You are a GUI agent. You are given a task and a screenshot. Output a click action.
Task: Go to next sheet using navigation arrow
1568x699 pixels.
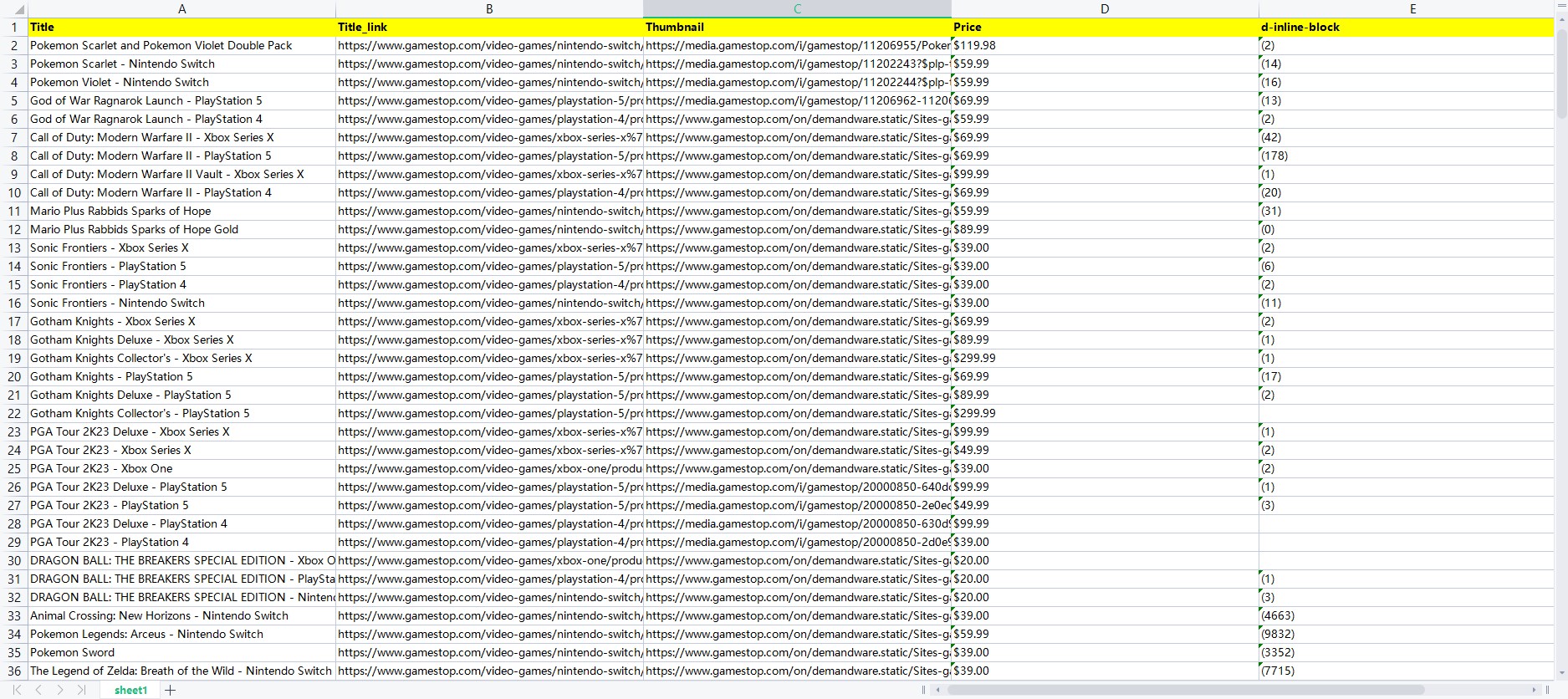point(60,690)
